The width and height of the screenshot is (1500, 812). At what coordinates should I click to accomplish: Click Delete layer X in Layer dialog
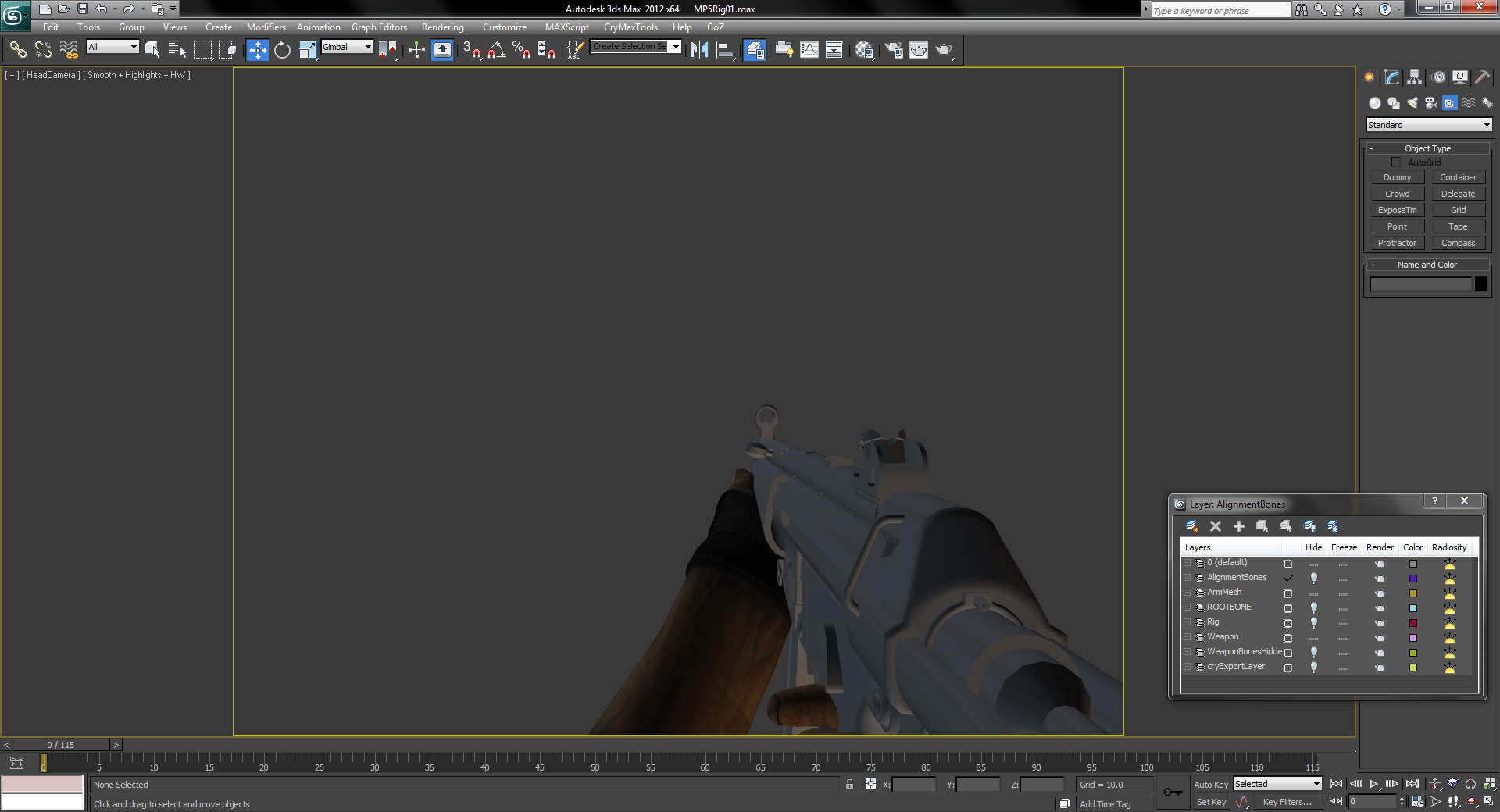[1216, 526]
